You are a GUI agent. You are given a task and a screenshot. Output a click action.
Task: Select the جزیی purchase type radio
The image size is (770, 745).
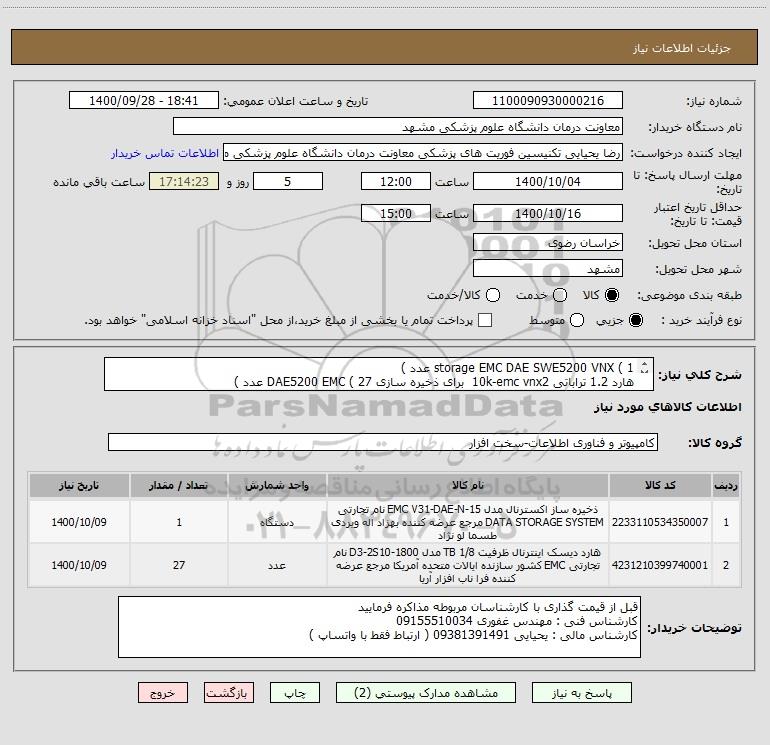tap(635, 320)
